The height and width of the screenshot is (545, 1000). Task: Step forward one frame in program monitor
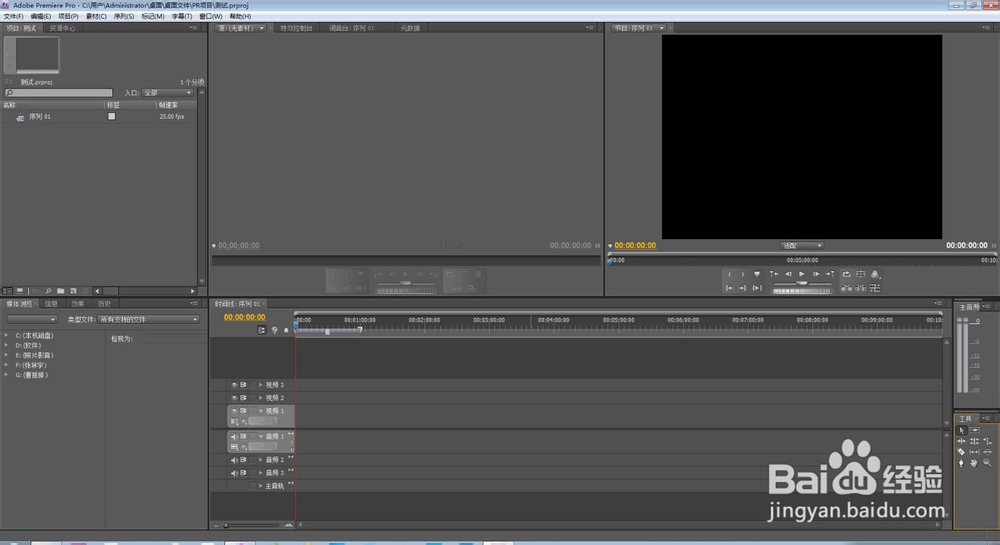point(816,274)
